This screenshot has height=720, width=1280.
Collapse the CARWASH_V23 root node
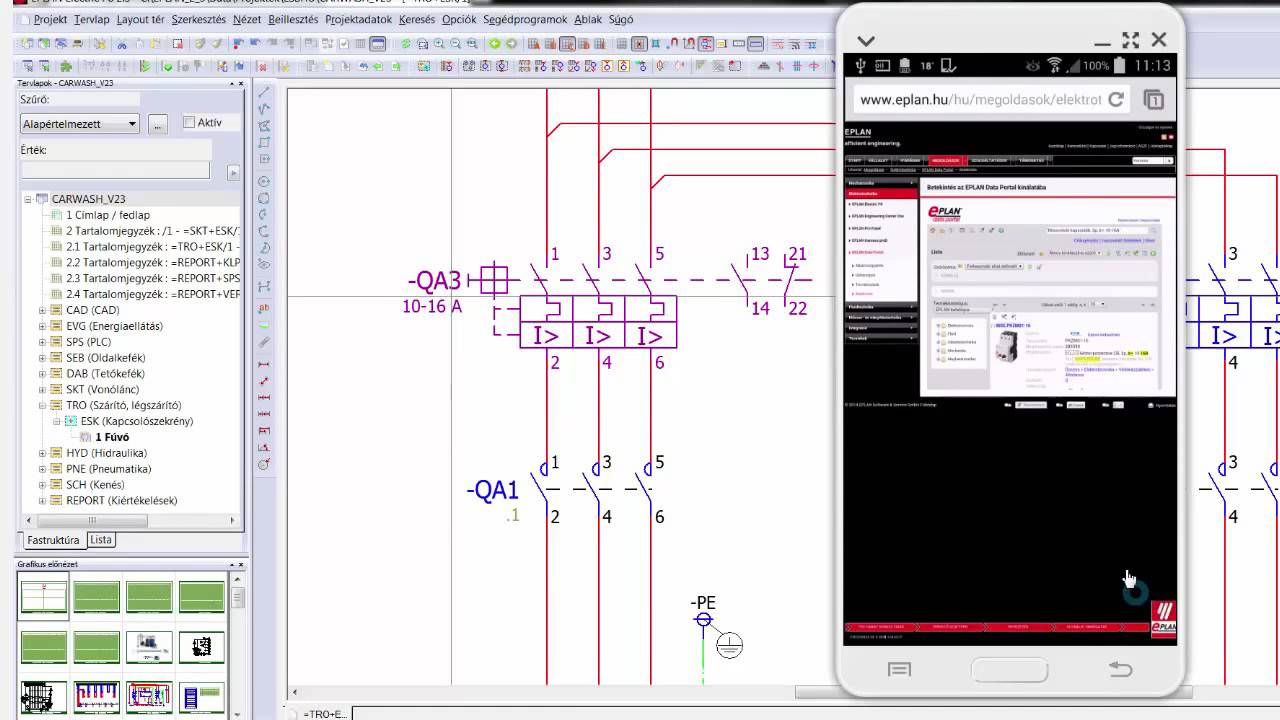28,199
